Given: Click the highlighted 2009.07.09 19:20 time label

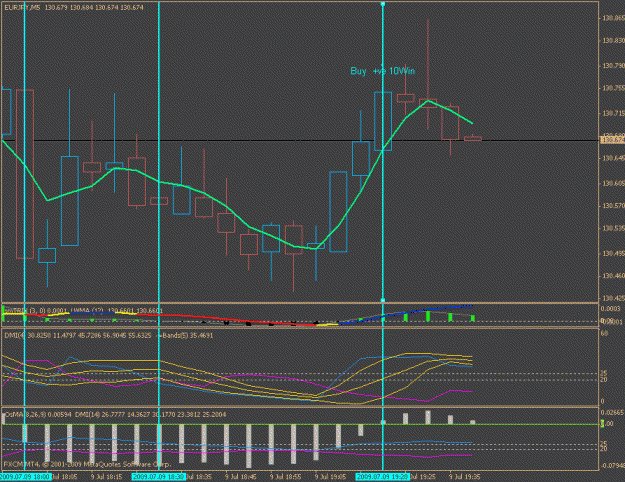Looking at the screenshot, I should click(383, 477).
